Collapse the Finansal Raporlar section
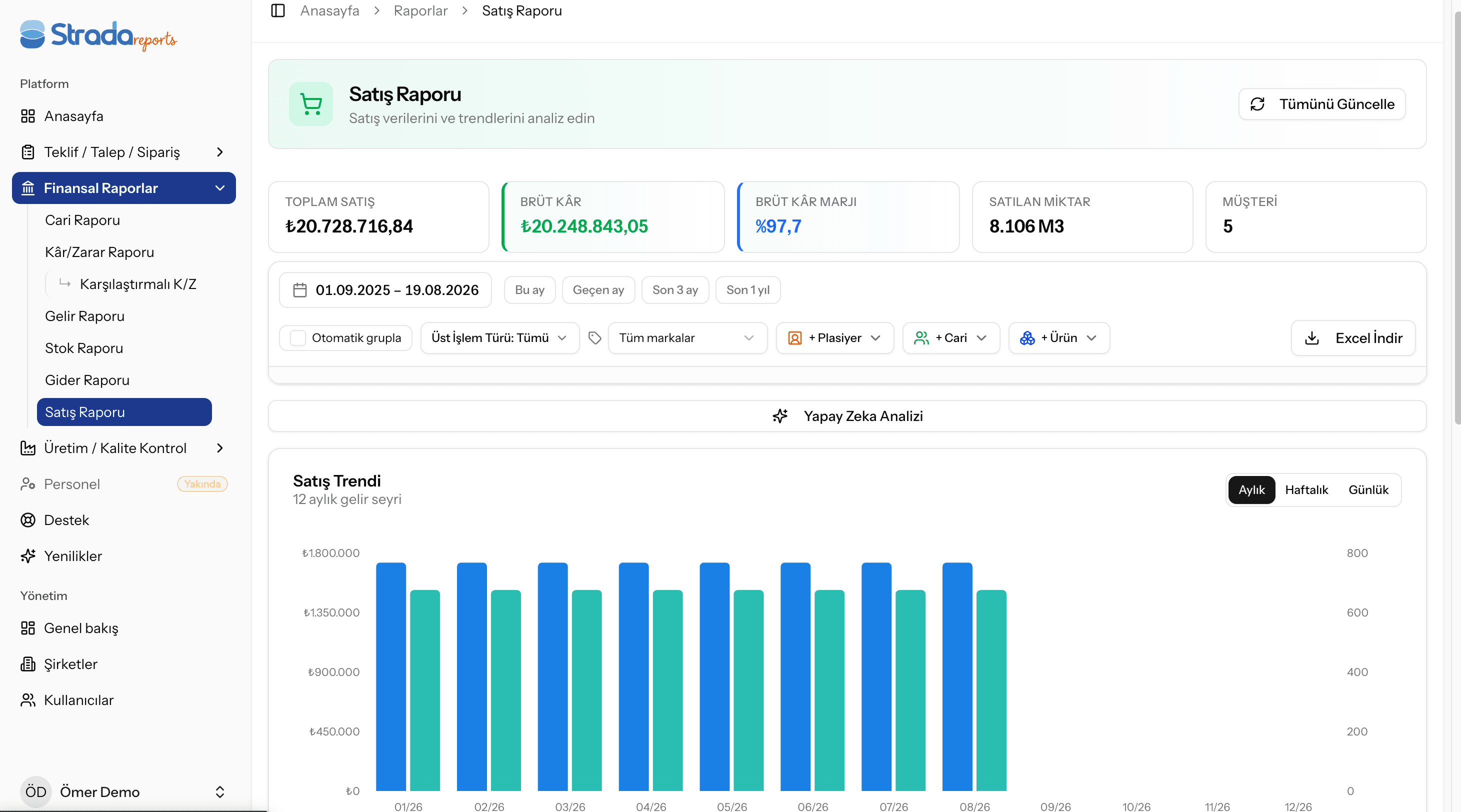Image resolution: width=1461 pixels, height=812 pixels. (123, 188)
